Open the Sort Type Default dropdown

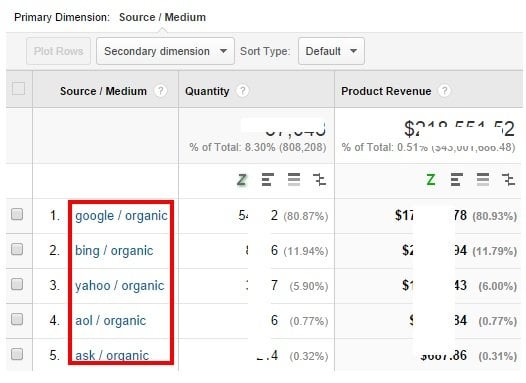[x=331, y=51]
